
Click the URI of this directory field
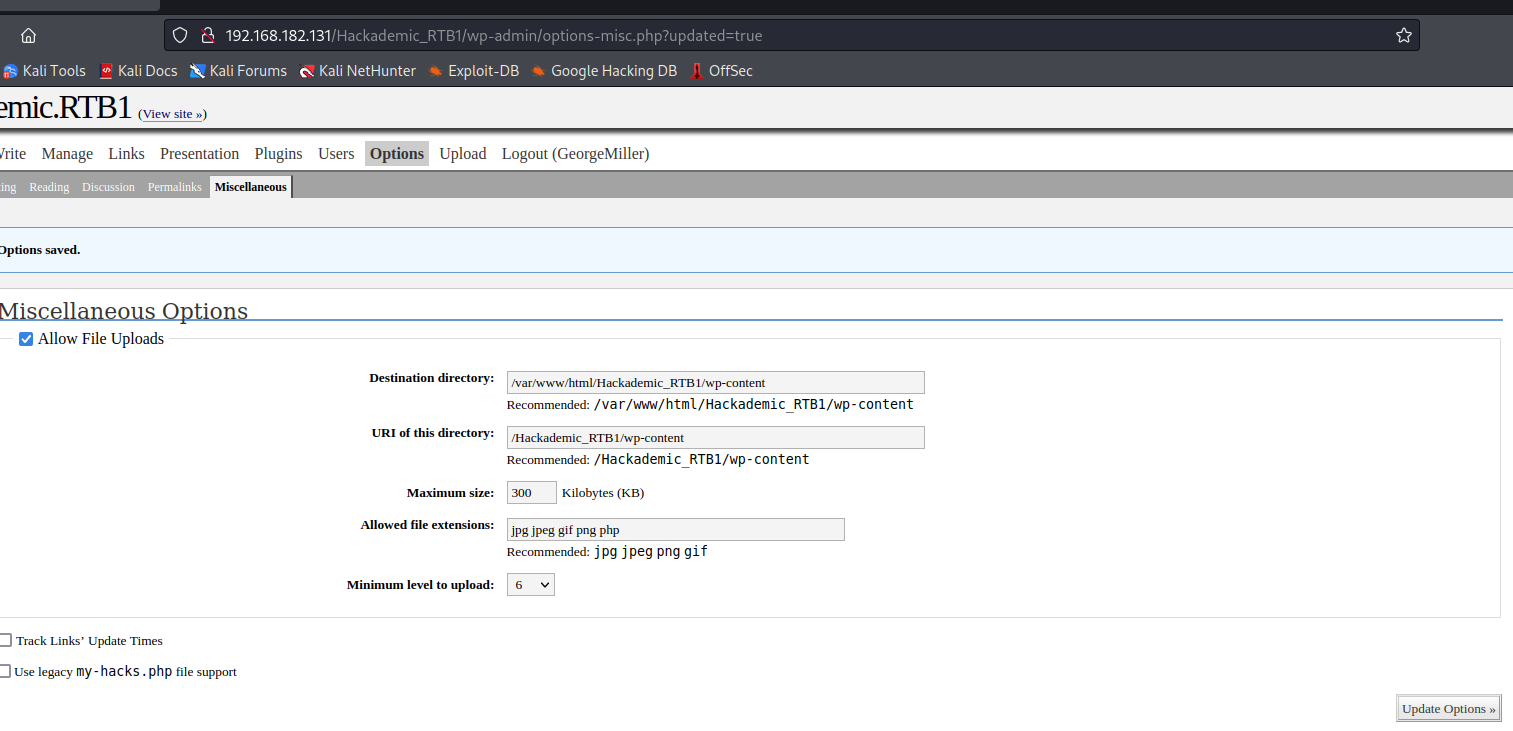click(716, 438)
